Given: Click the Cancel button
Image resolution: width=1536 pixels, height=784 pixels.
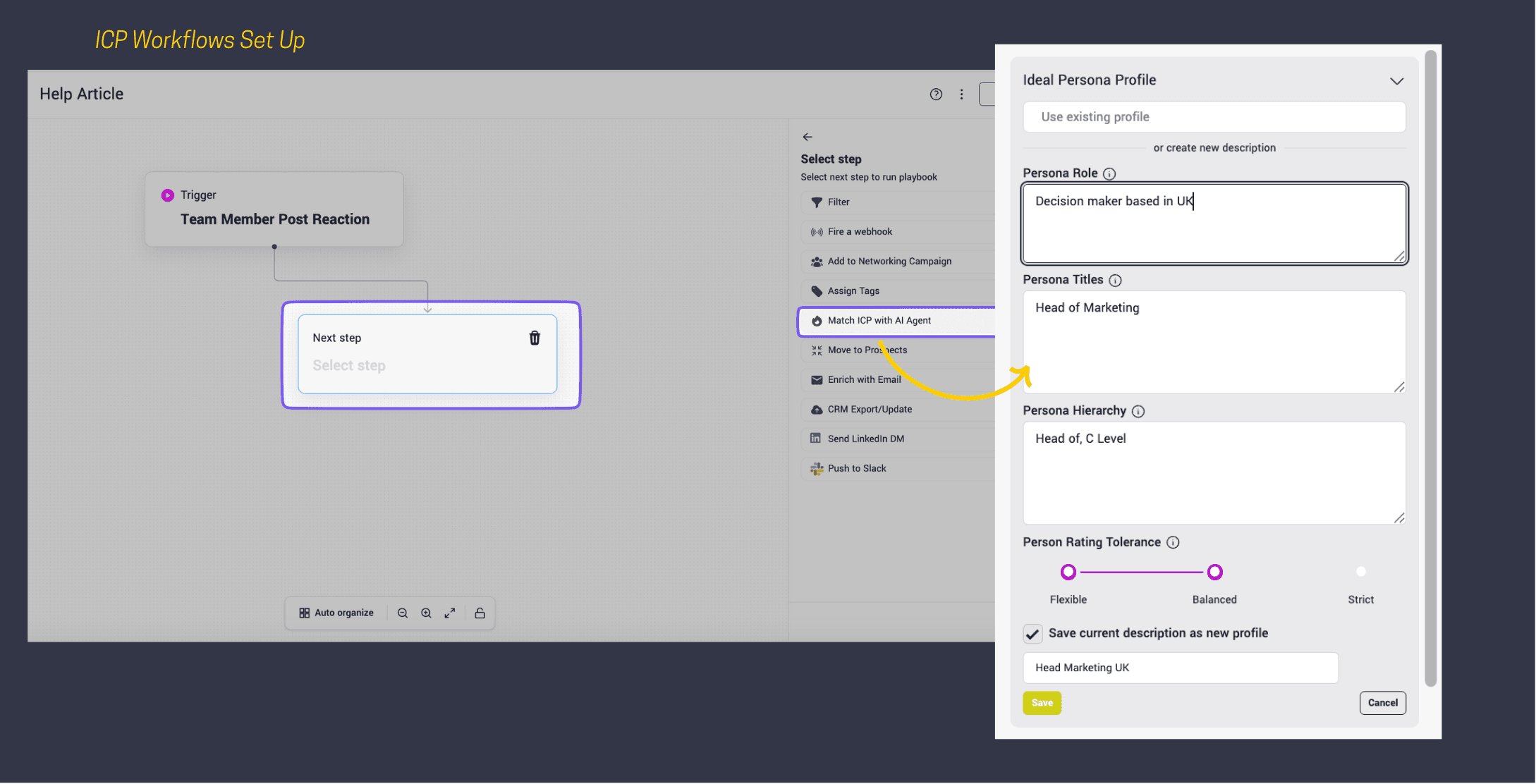Looking at the screenshot, I should click(x=1382, y=703).
